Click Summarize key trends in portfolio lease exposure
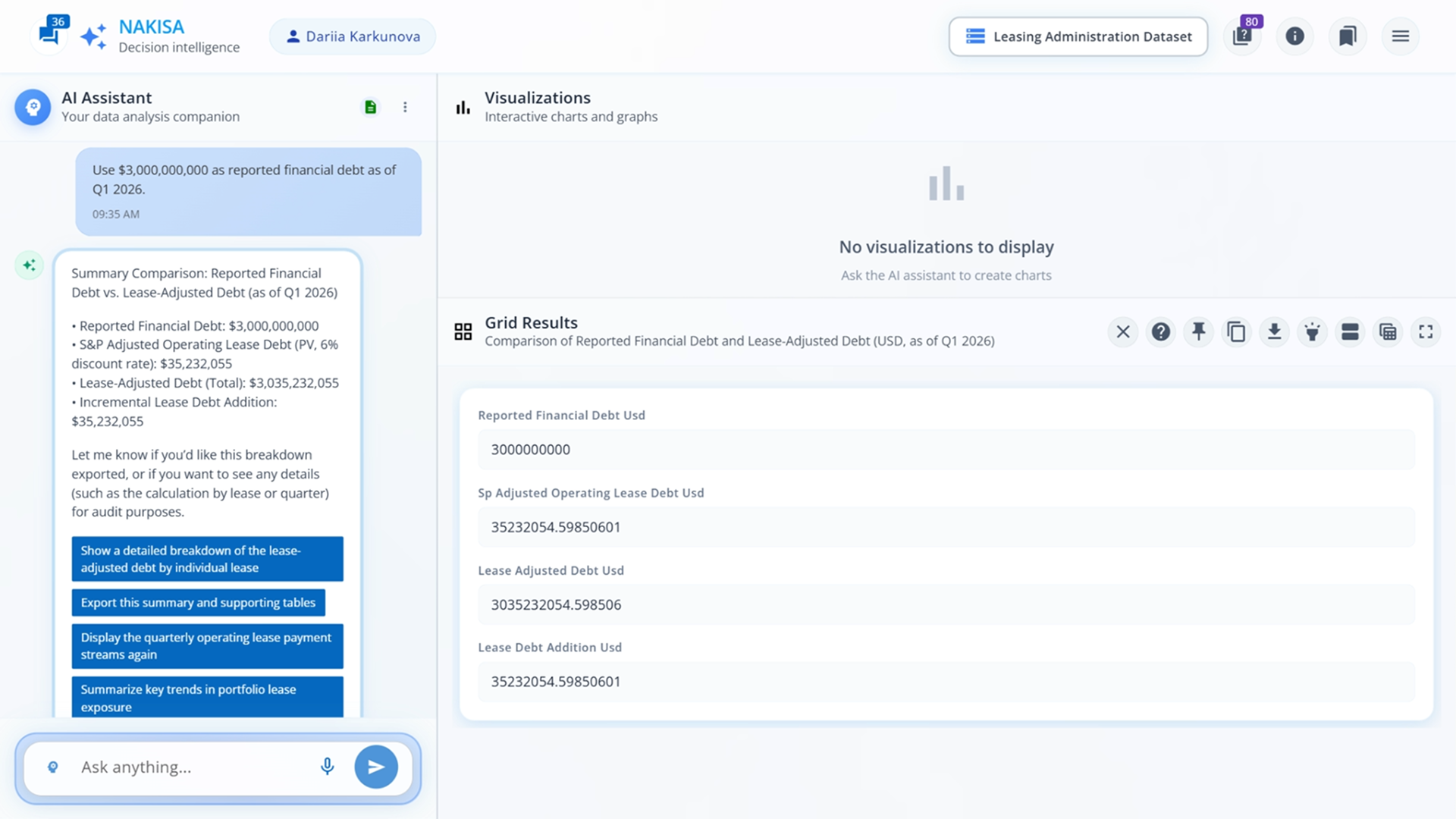The image size is (1456, 819). 207,698
